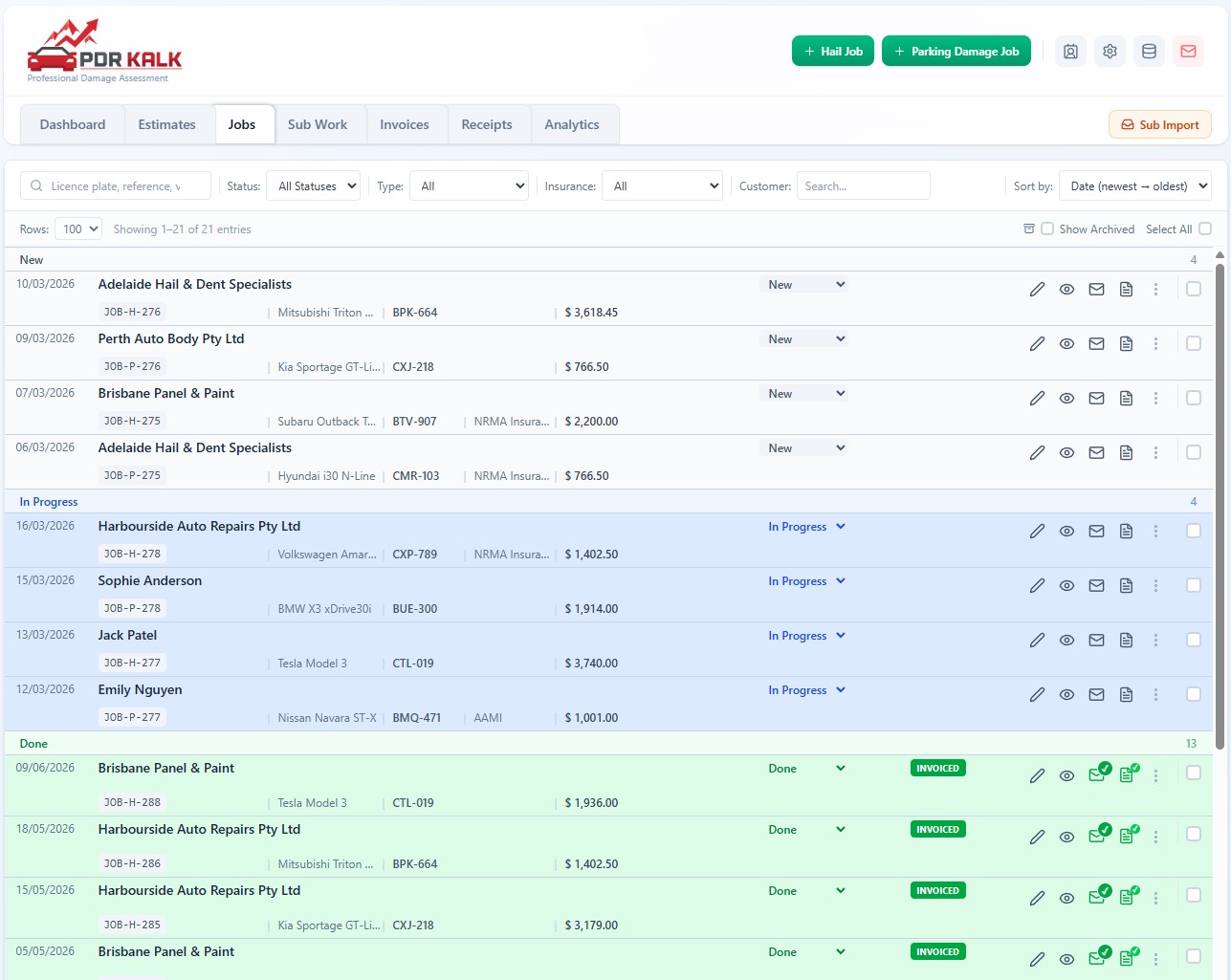Select the checkbox for job JOB-P-276
This screenshot has height=980, width=1231.
(x=1194, y=343)
